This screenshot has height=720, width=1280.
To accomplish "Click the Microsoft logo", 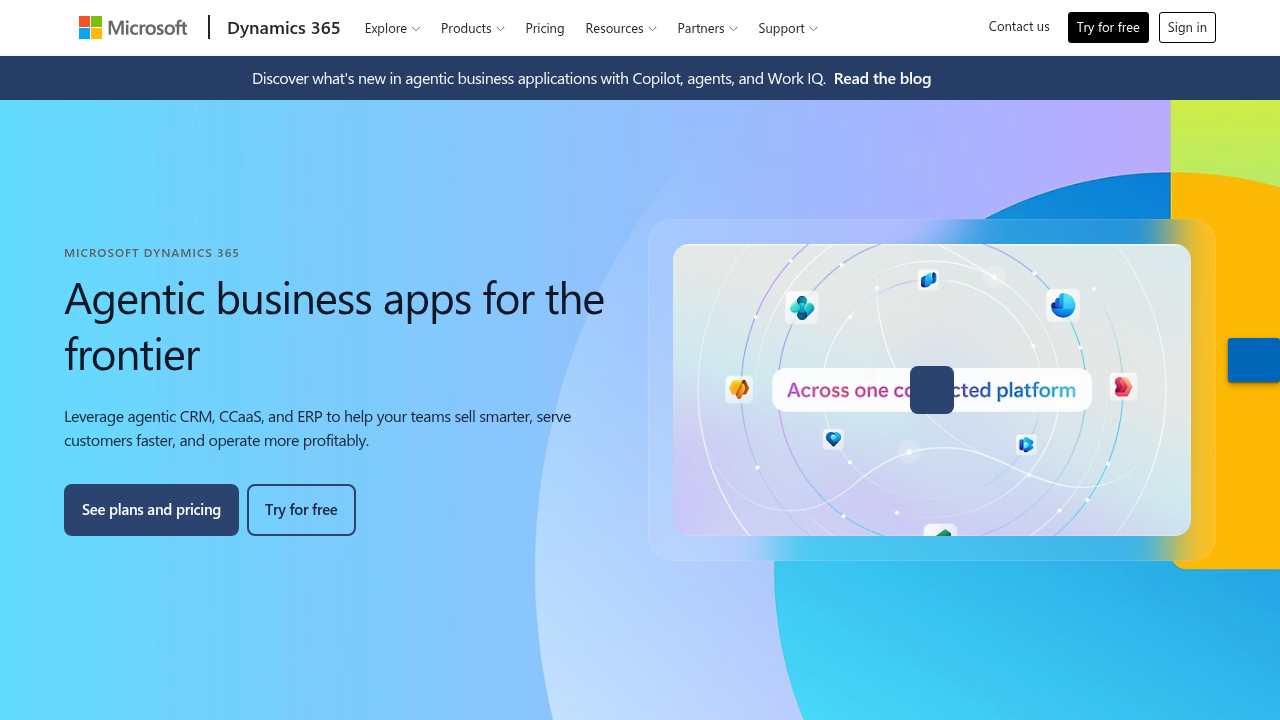I will 133,28.
